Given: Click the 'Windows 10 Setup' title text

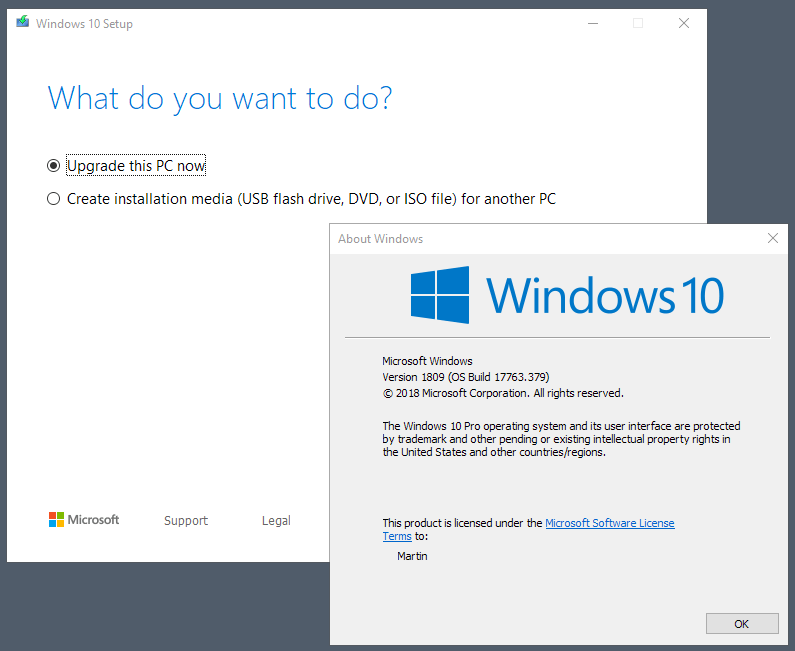Looking at the screenshot, I should click(x=84, y=24).
